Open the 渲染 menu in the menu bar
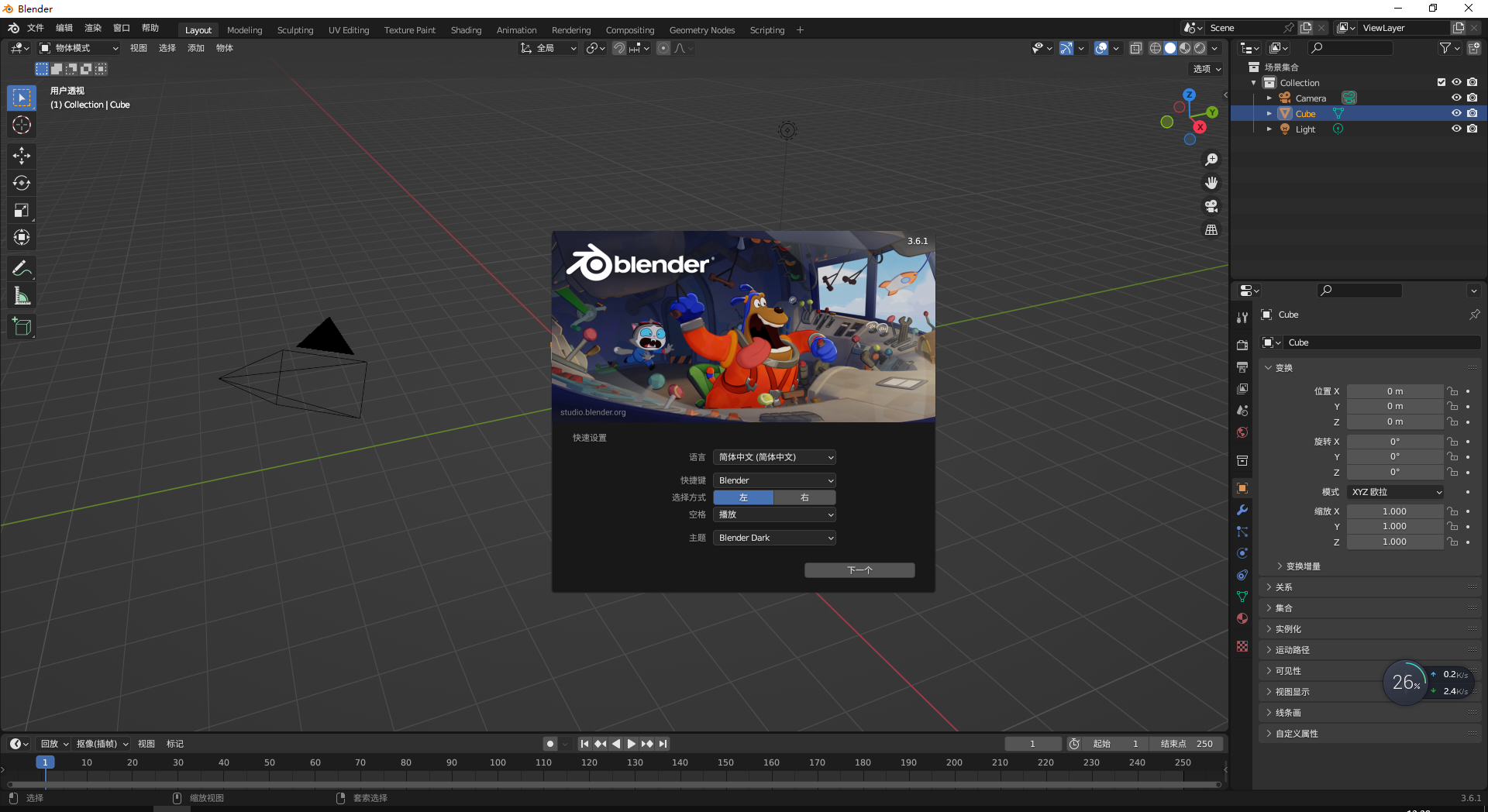1488x812 pixels. click(92, 27)
